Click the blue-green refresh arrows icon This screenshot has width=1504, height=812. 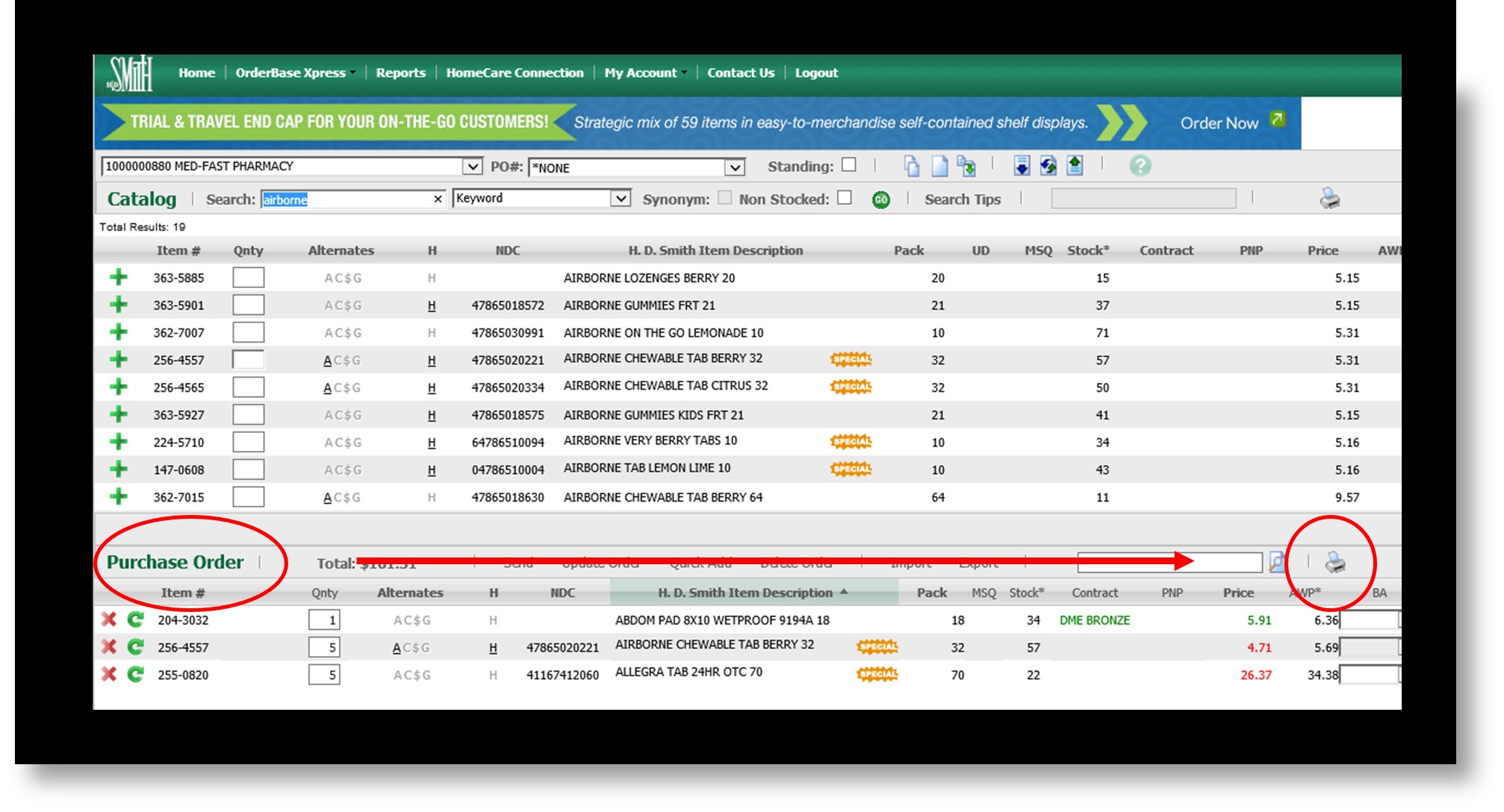1048,166
